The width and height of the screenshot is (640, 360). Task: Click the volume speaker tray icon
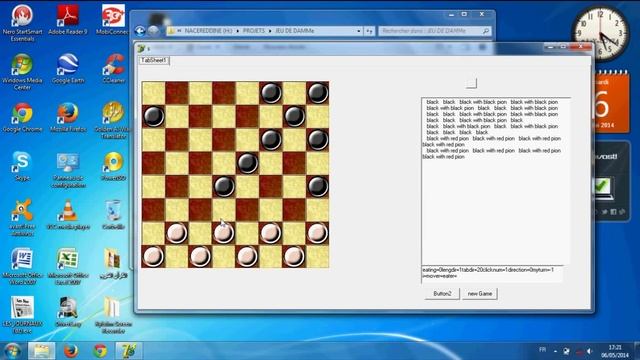tap(590, 351)
